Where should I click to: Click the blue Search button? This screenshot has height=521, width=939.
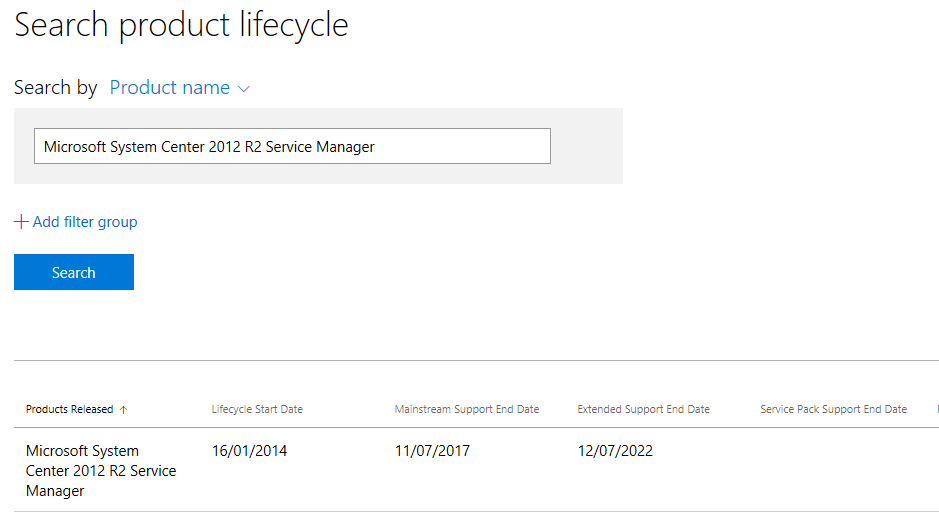[74, 272]
